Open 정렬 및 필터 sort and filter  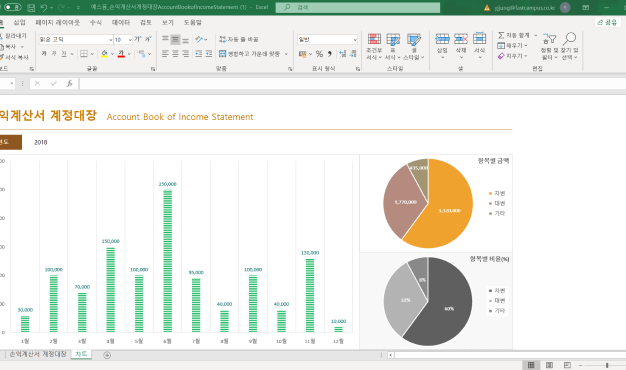point(550,47)
